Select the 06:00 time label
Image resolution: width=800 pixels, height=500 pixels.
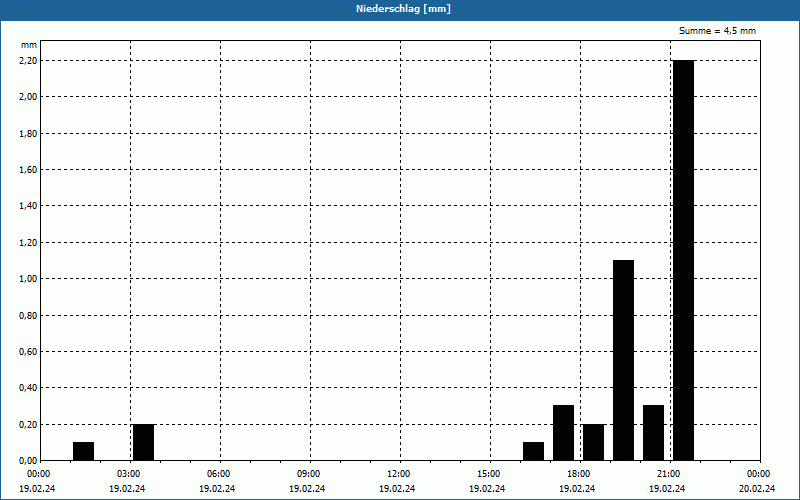tap(219, 474)
